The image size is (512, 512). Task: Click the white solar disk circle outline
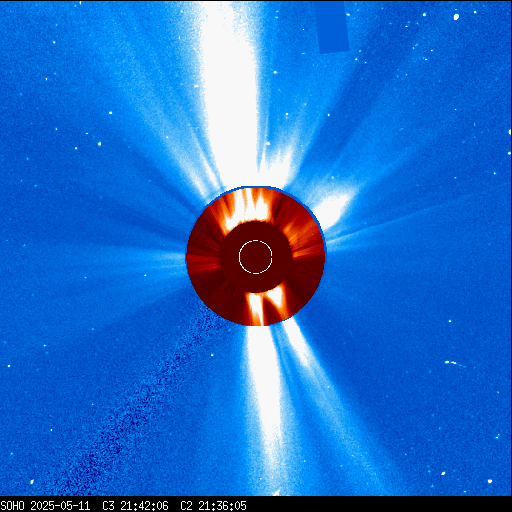coord(256,257)
